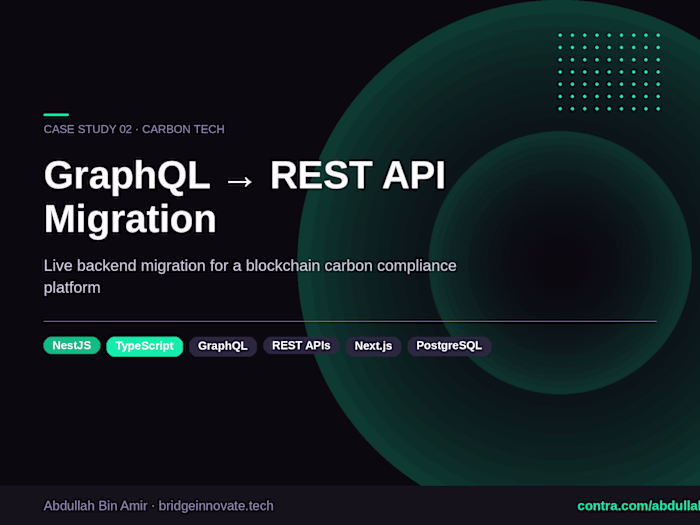
Task: Click the TypeScript tag pill
Action: 145,346
